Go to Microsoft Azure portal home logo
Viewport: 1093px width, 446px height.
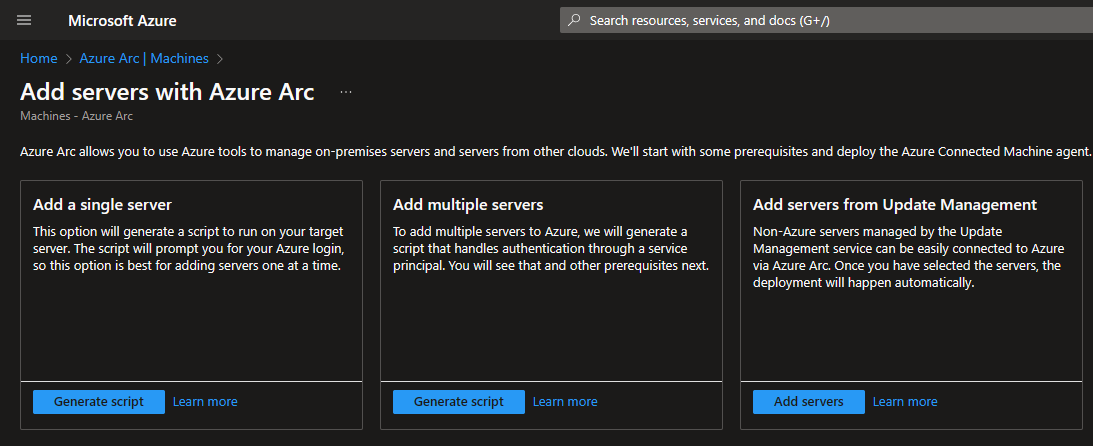point(122,21)
